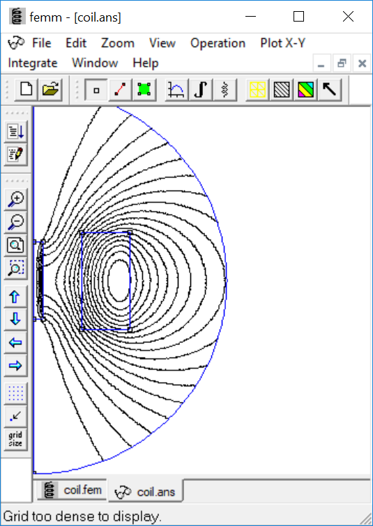The height and width of the screenshot is (526, 373).
Task: Open the Integrate menu
Action: (33, 63)
